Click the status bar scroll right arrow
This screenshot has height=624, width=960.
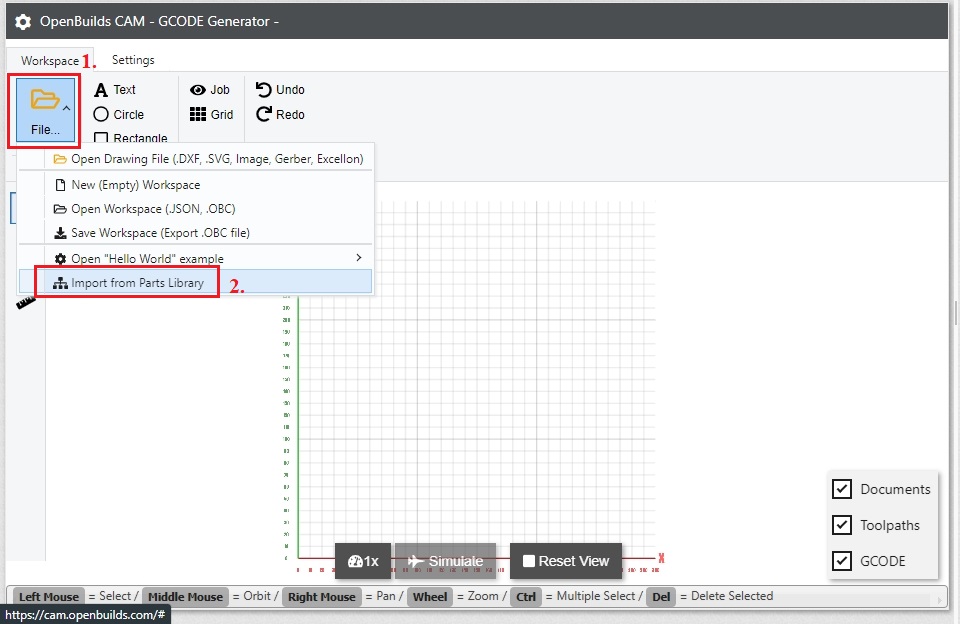(x=939, y=600)
